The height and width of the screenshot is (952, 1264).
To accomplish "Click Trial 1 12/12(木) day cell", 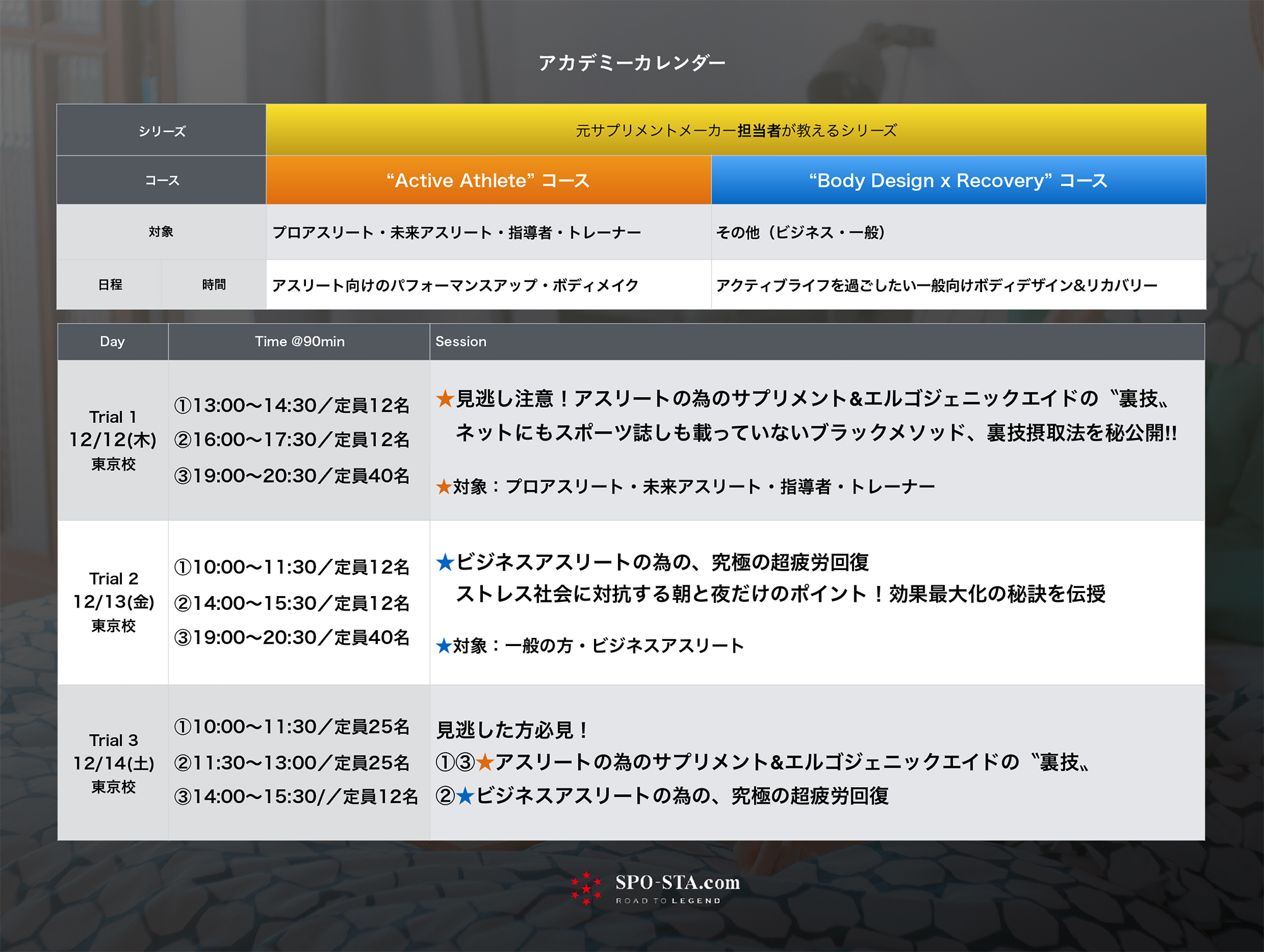I will [x=113, y=440].
